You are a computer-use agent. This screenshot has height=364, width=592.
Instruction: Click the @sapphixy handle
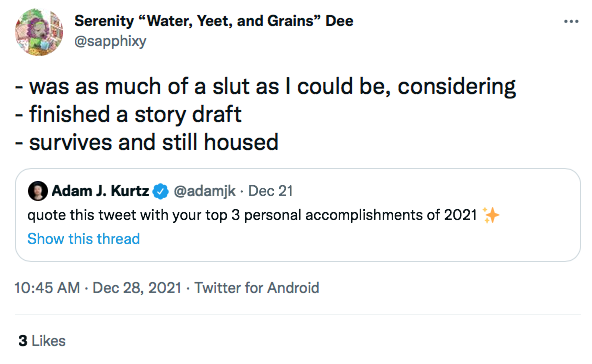[x=110, y=41]
